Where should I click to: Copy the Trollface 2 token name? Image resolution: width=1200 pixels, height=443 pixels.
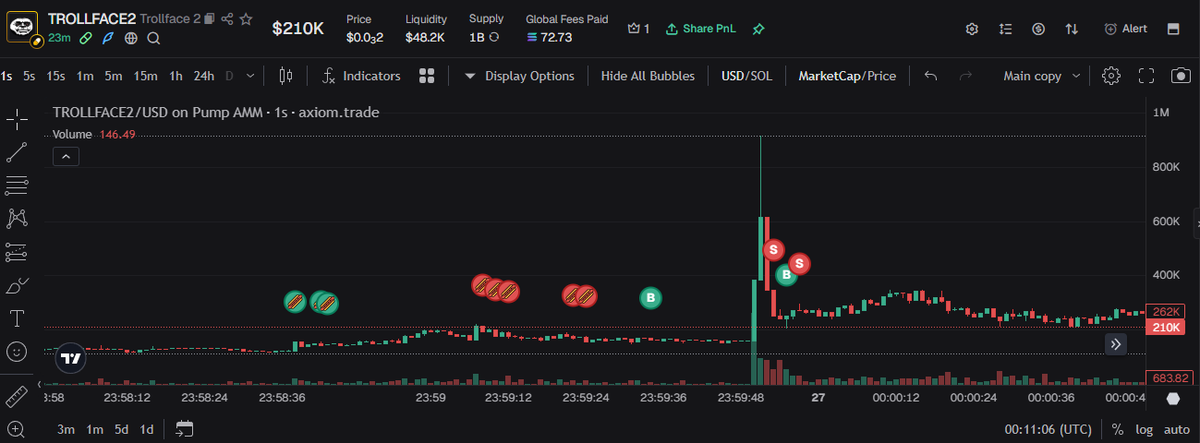click(210, 19)
